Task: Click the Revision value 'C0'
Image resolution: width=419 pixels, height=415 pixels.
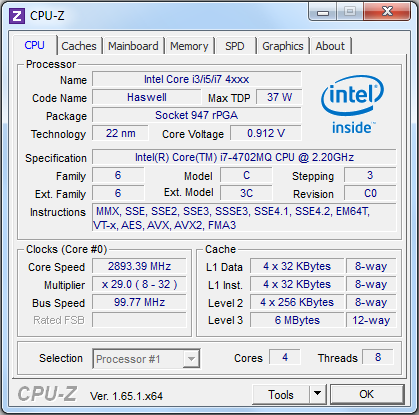Action: tap(370, 193)
